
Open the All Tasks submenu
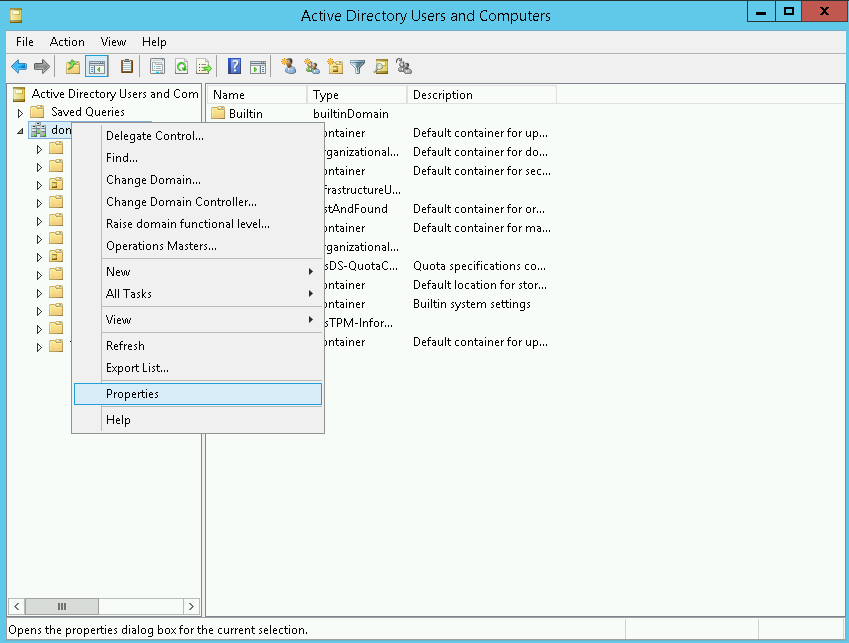(x=198, y=294)
